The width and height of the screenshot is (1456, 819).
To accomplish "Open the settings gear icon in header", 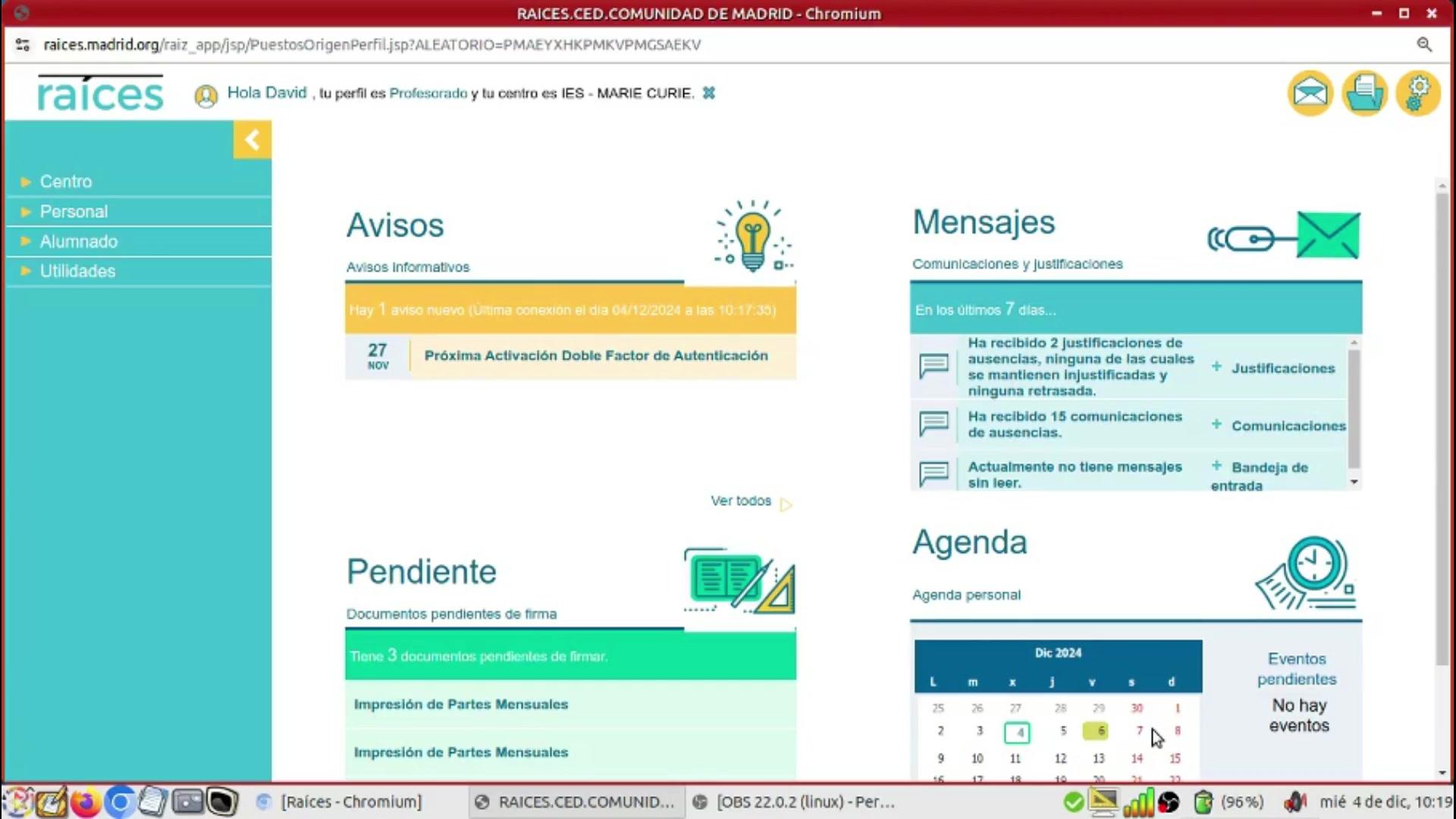I will 1417,93.
